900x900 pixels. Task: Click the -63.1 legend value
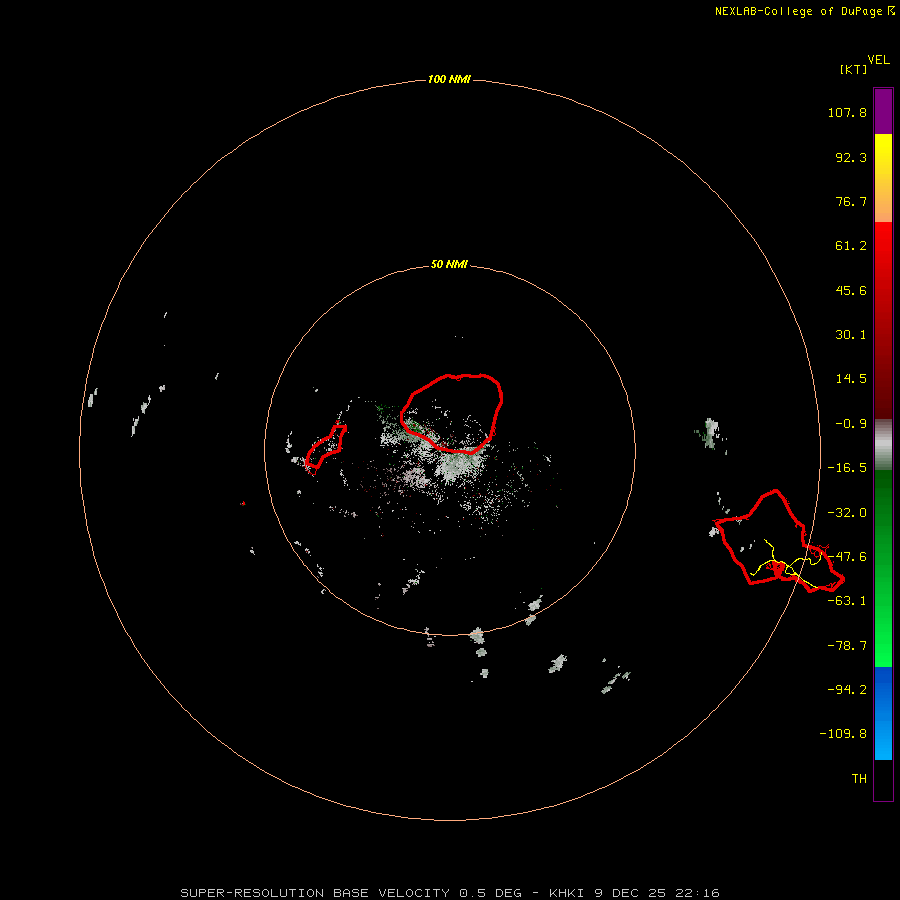click(847, 601)
